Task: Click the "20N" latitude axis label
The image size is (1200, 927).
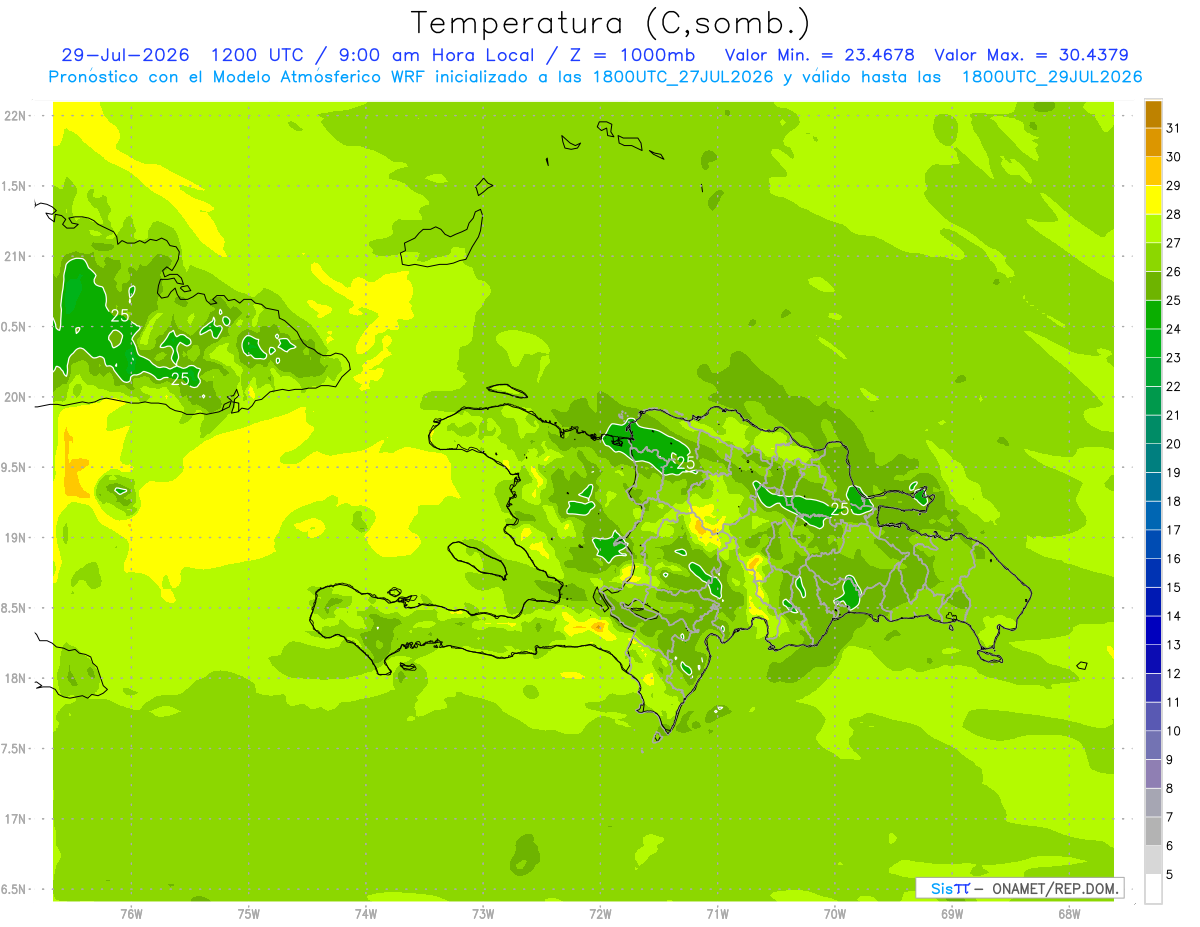Action: point(17,397)
